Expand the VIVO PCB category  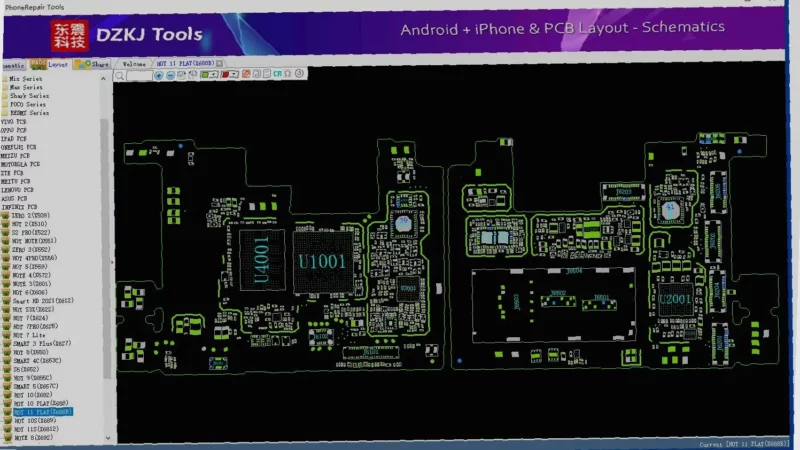tap(13, 122)
